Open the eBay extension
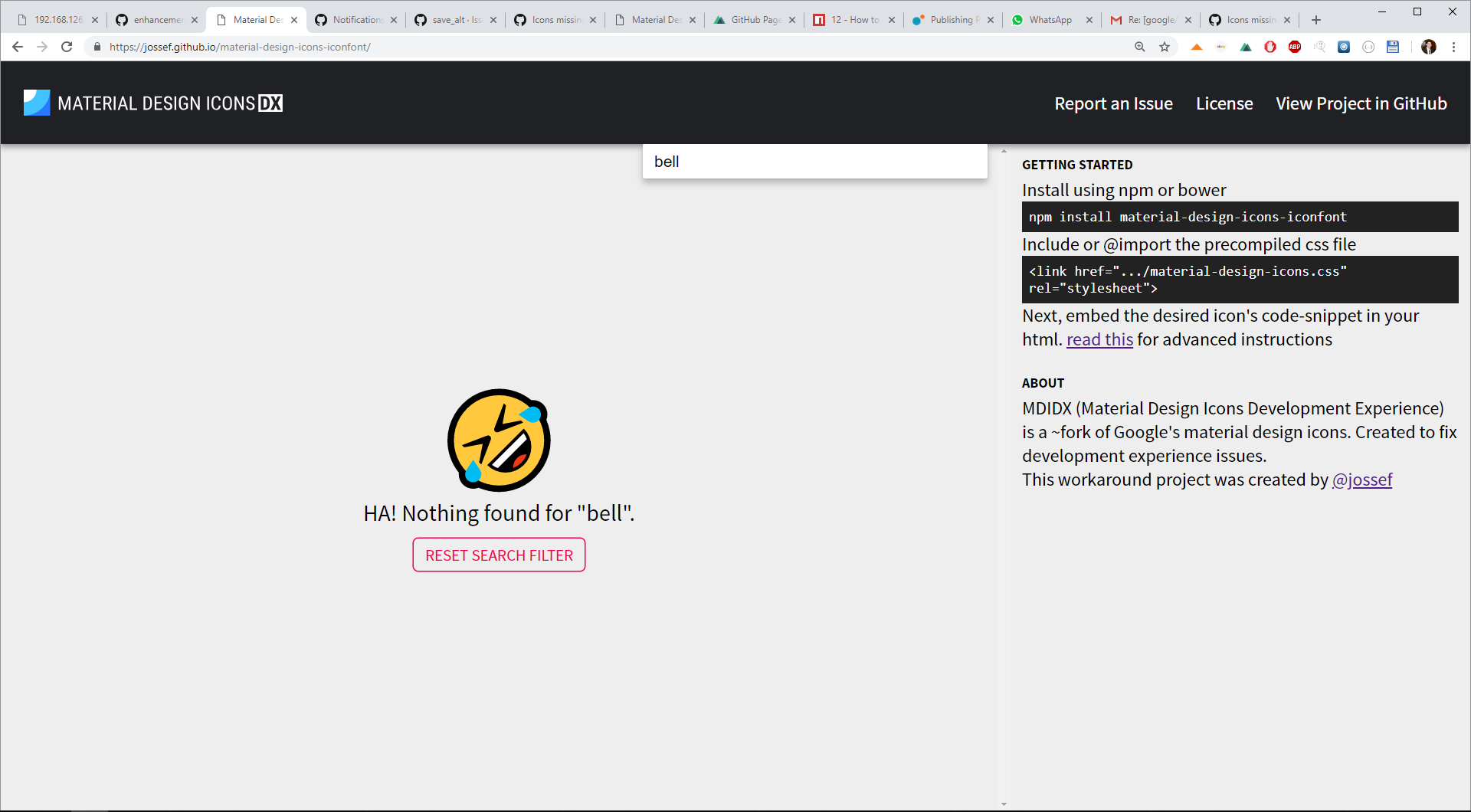Screen dimensions: 1471x812 pos(1221,47)
